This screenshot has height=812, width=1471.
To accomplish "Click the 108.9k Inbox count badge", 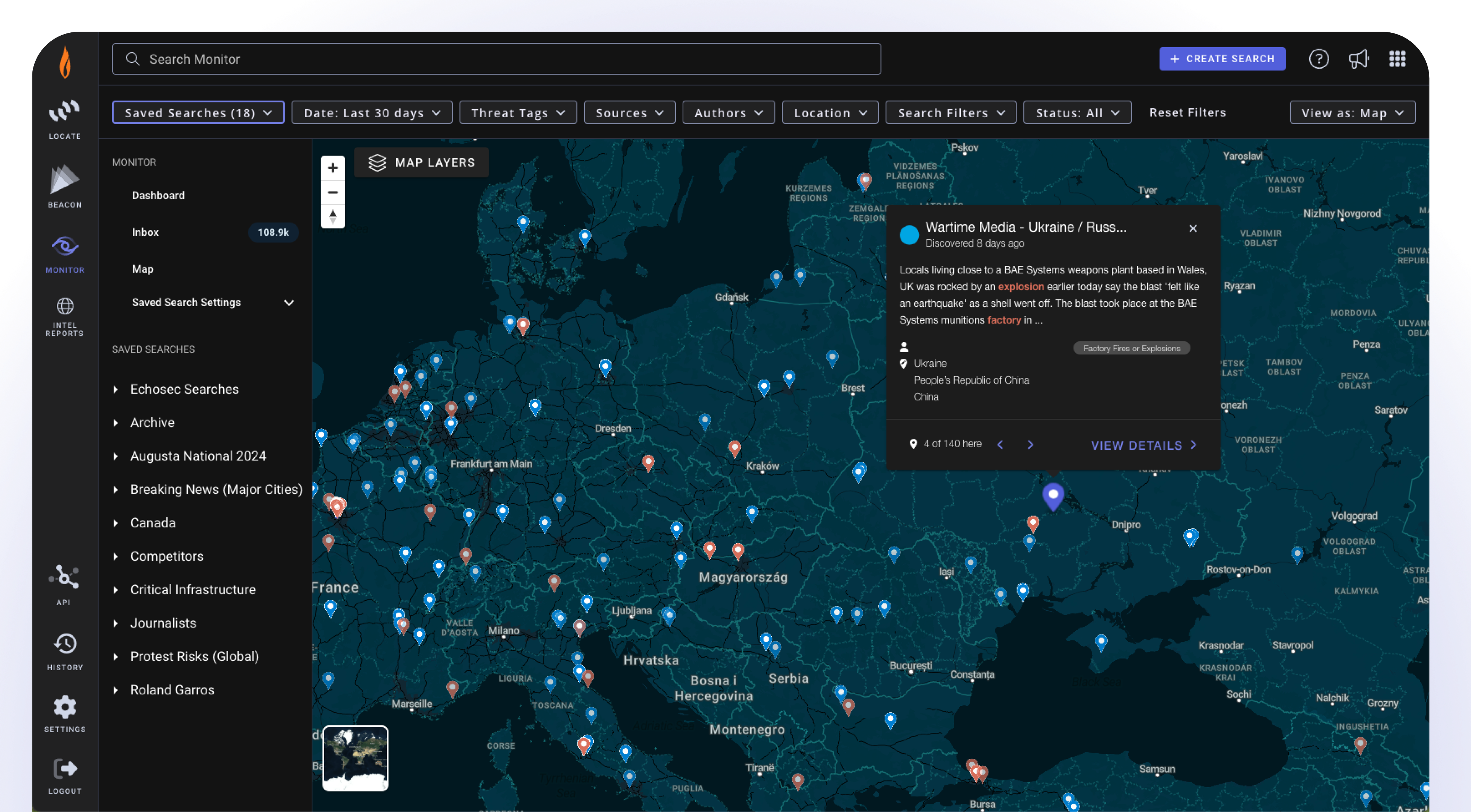I will click(273, 232).
